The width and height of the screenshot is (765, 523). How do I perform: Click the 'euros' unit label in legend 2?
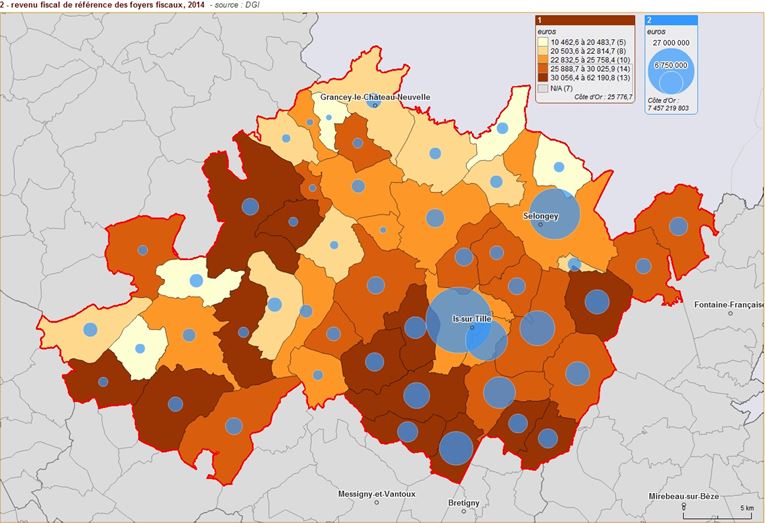(656, 31)
